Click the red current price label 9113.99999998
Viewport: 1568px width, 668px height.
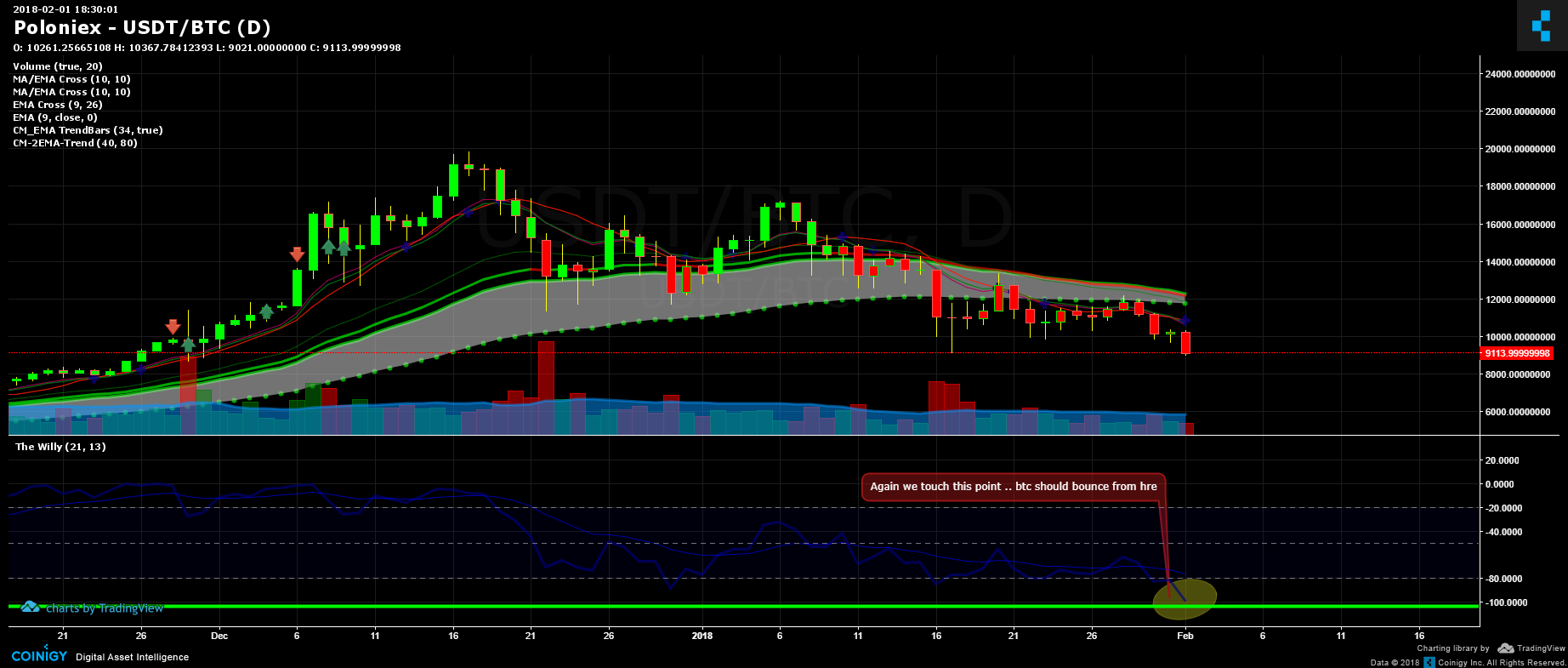(x=1517, y=353)
